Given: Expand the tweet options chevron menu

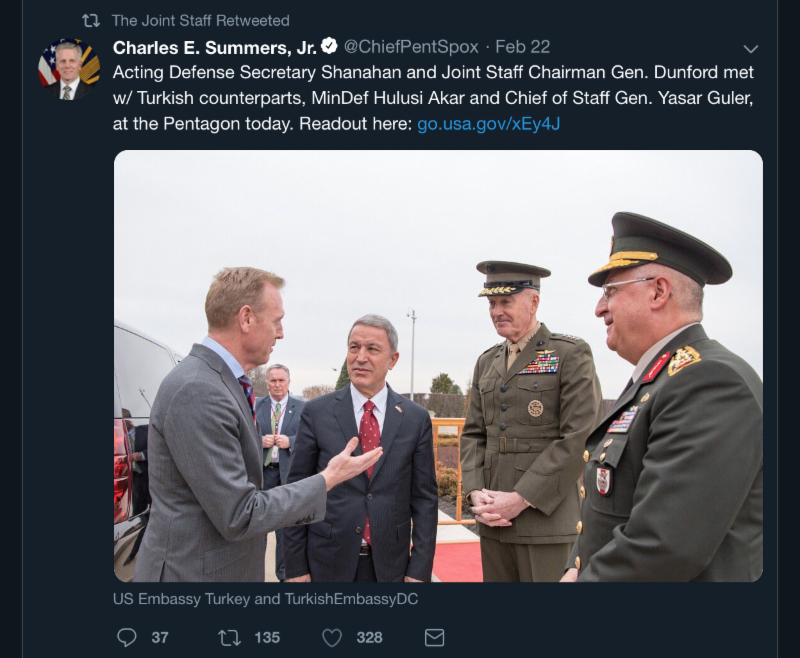Looking at the screenshot, I should point(751,48).
